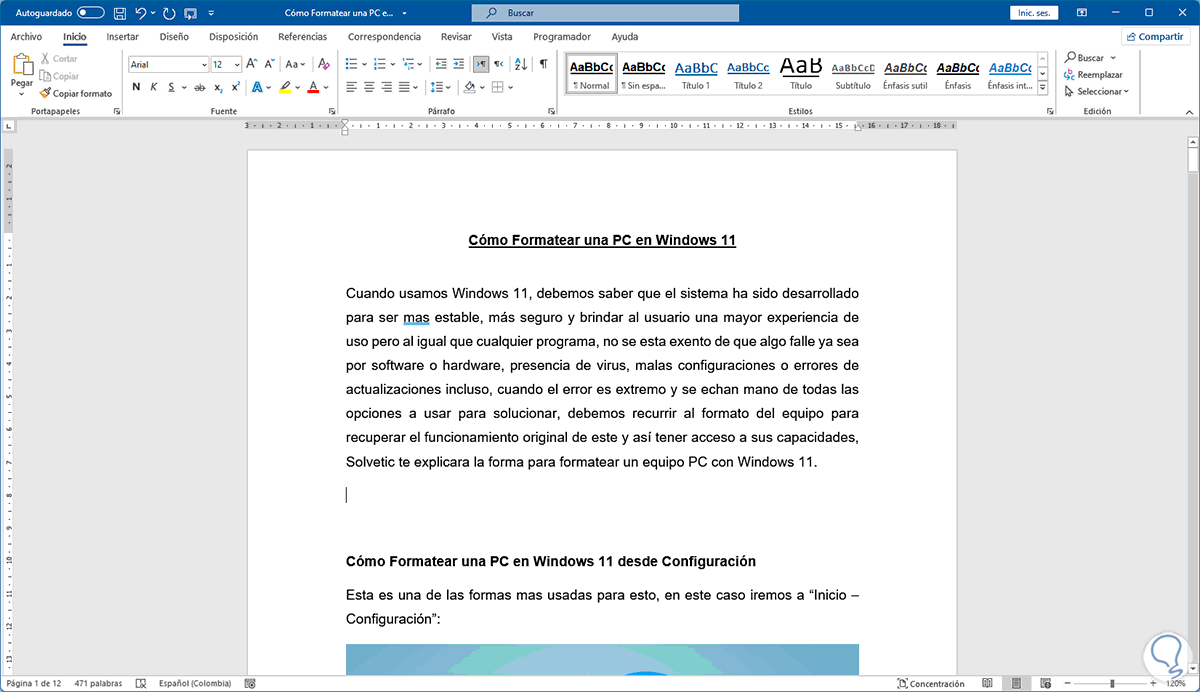Image resolution: width=1200 pixels, height=692 pixels.
Task: Switch to the Referencias tab
Action: tap(302, 36)
